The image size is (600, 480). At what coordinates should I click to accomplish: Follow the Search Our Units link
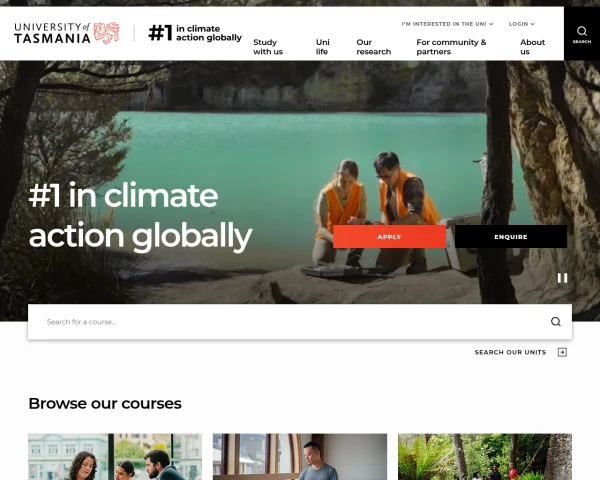point(510,352)
